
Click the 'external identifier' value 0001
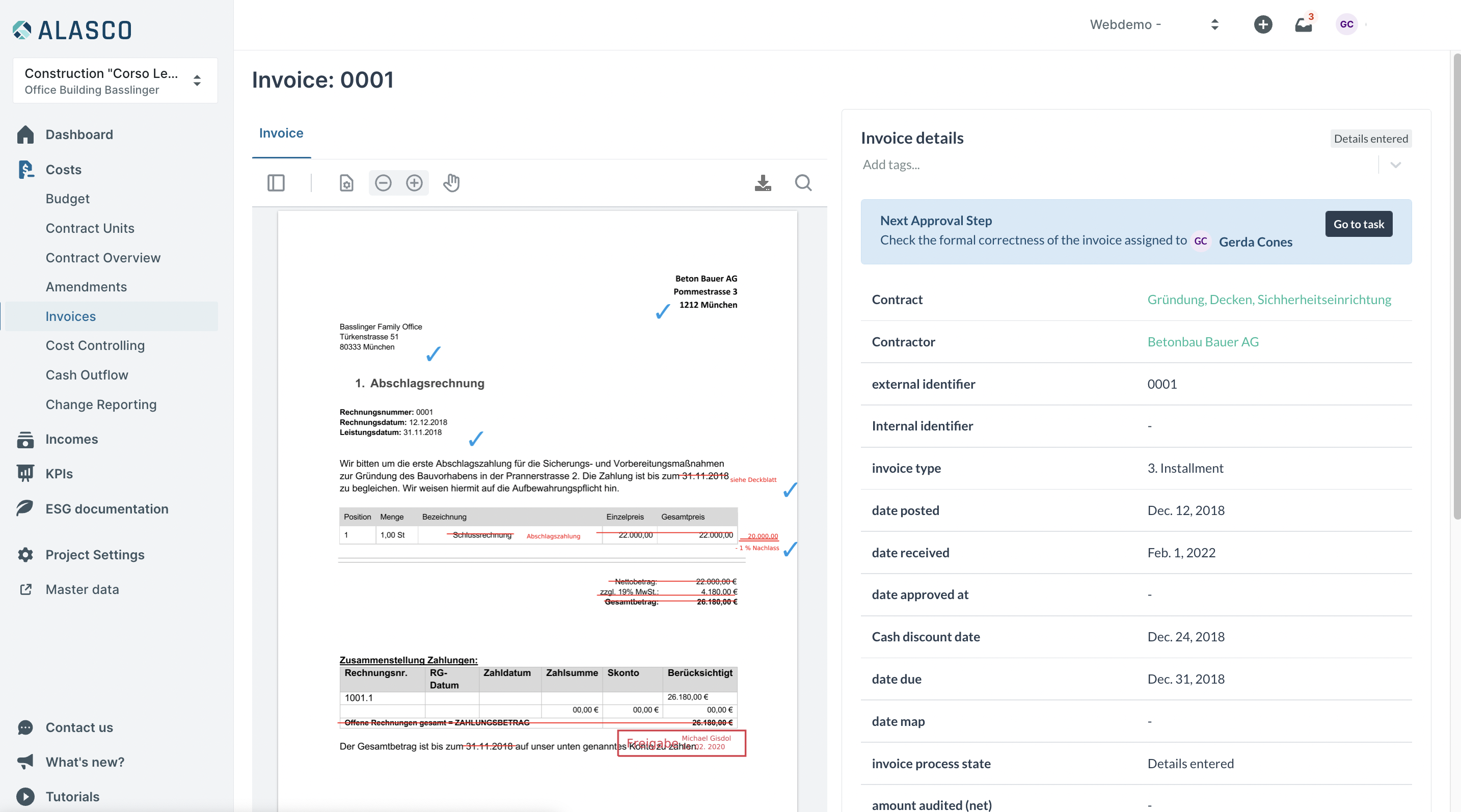pos(1162,384)
